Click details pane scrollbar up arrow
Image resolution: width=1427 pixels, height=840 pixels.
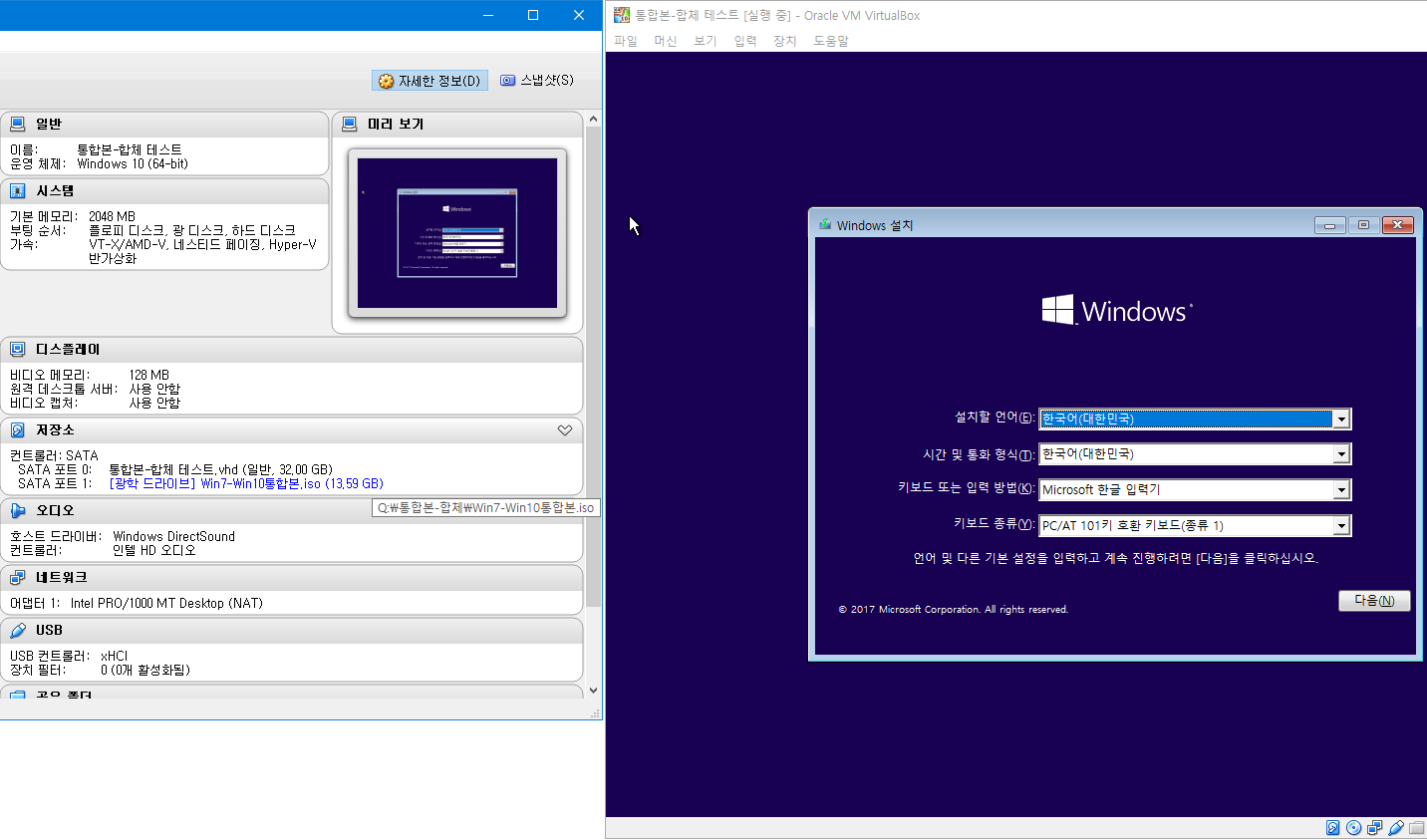tap(593, 119)
